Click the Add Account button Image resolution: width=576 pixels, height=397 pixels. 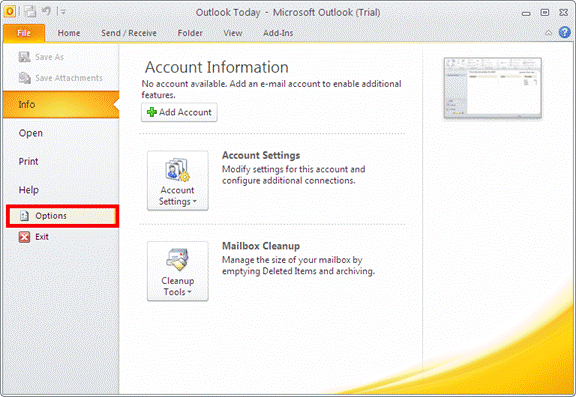click(x=179, y=112)
